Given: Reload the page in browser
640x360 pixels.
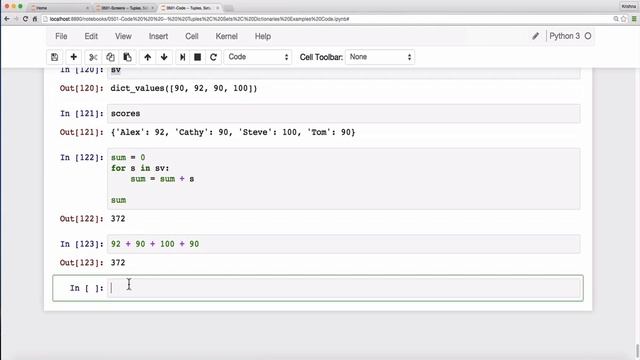Looking at the screenshot, I should click(25, 19).
